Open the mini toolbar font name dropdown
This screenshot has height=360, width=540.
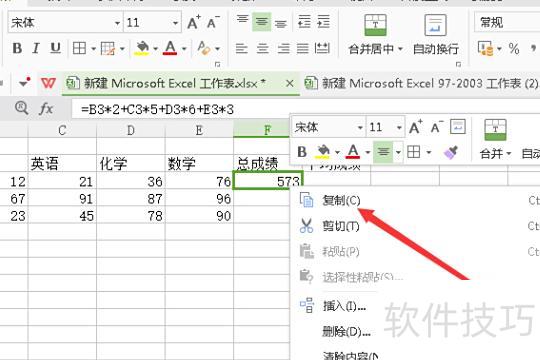pos(360,127)
